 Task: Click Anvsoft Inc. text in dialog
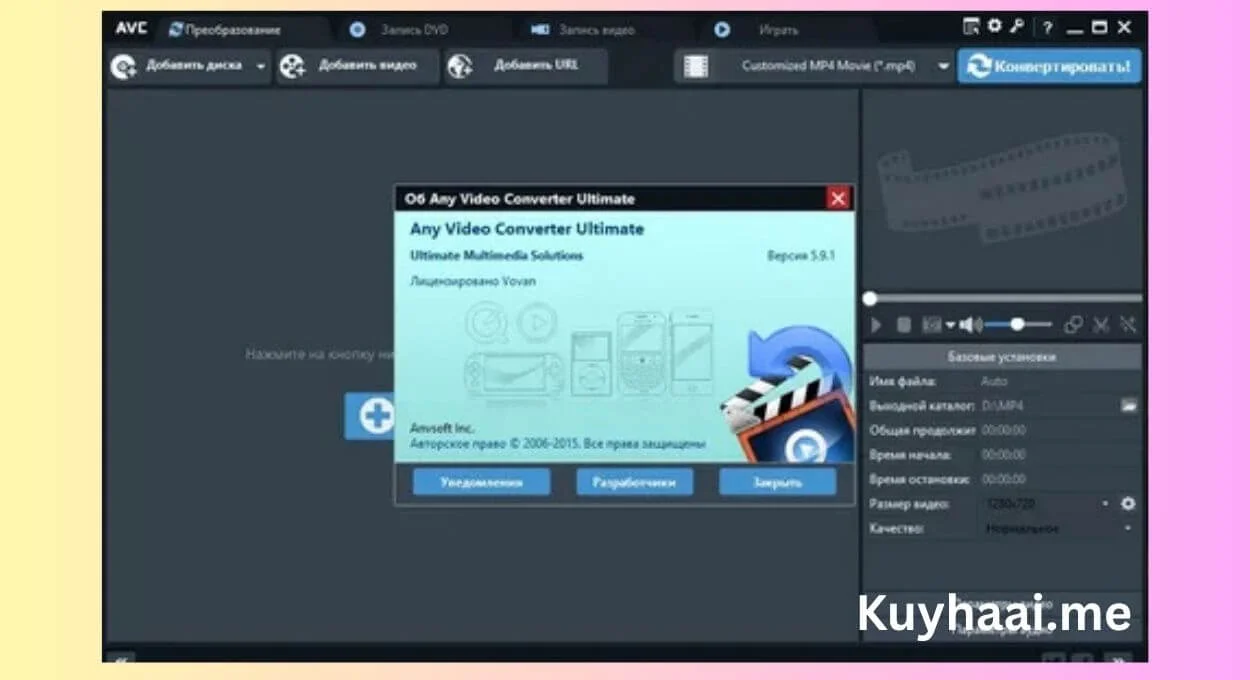click(442, 427)
